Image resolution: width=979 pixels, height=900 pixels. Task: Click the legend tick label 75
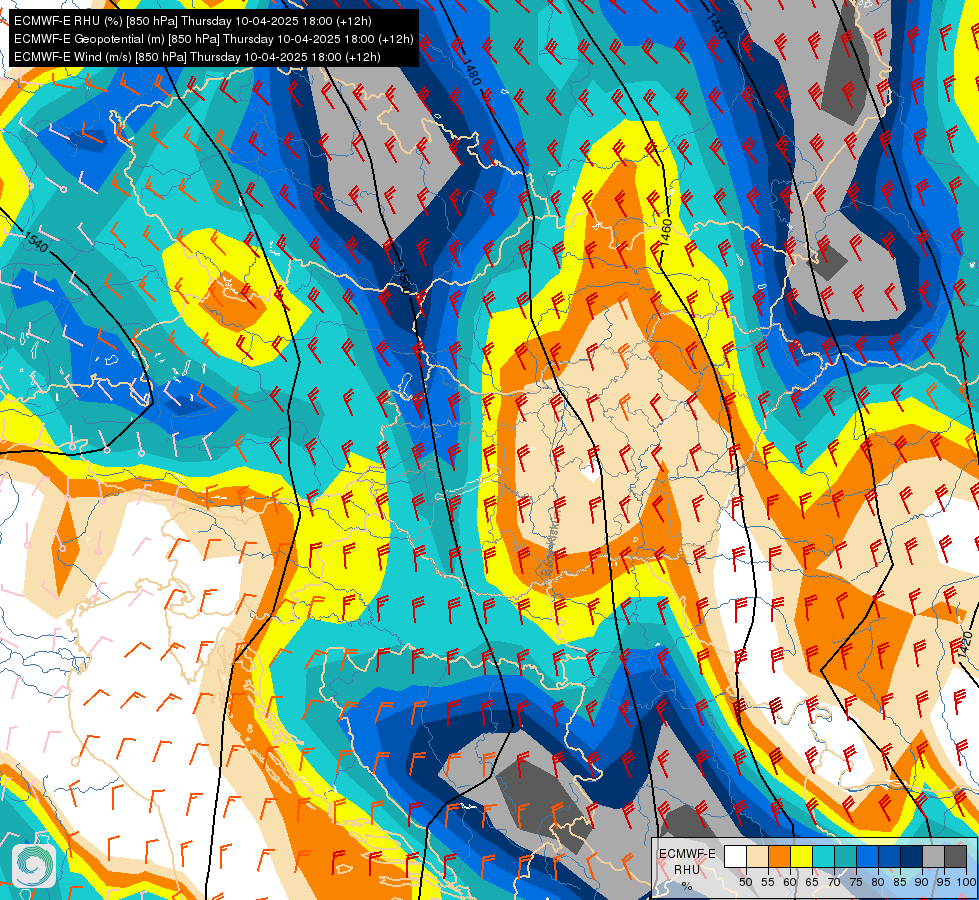[x=856, y=882]
